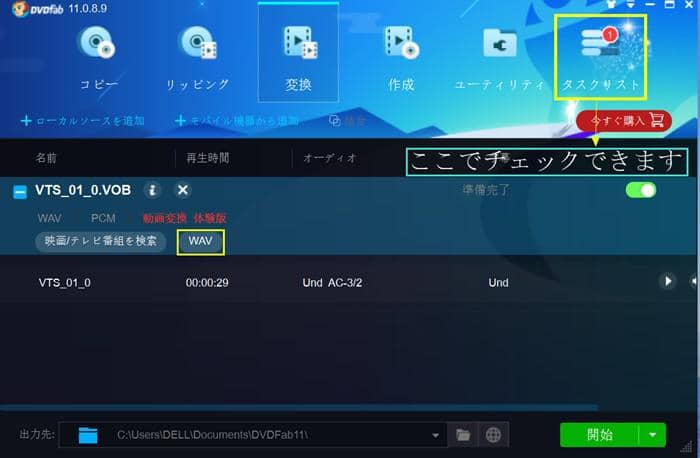The height and width of the screenshot is (458, 700).
Task: Click the output destination path field
Action: click(253, 435)
